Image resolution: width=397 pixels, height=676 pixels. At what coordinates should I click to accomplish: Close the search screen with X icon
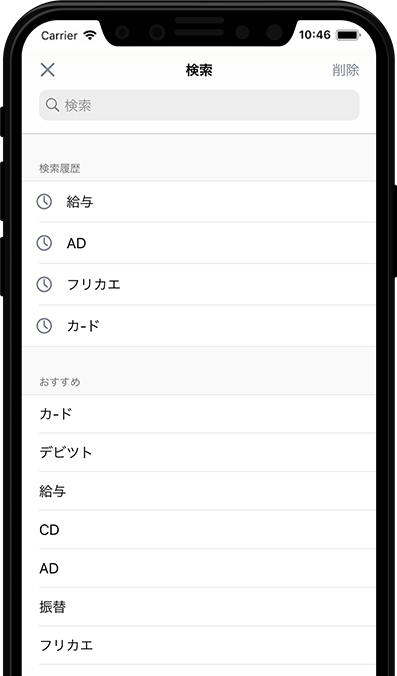point(47,70)
